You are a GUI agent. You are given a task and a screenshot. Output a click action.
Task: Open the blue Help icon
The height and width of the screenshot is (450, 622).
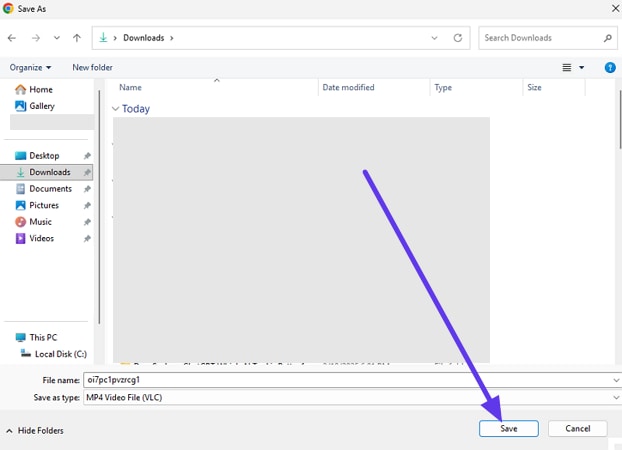click(x=610, y=68)
